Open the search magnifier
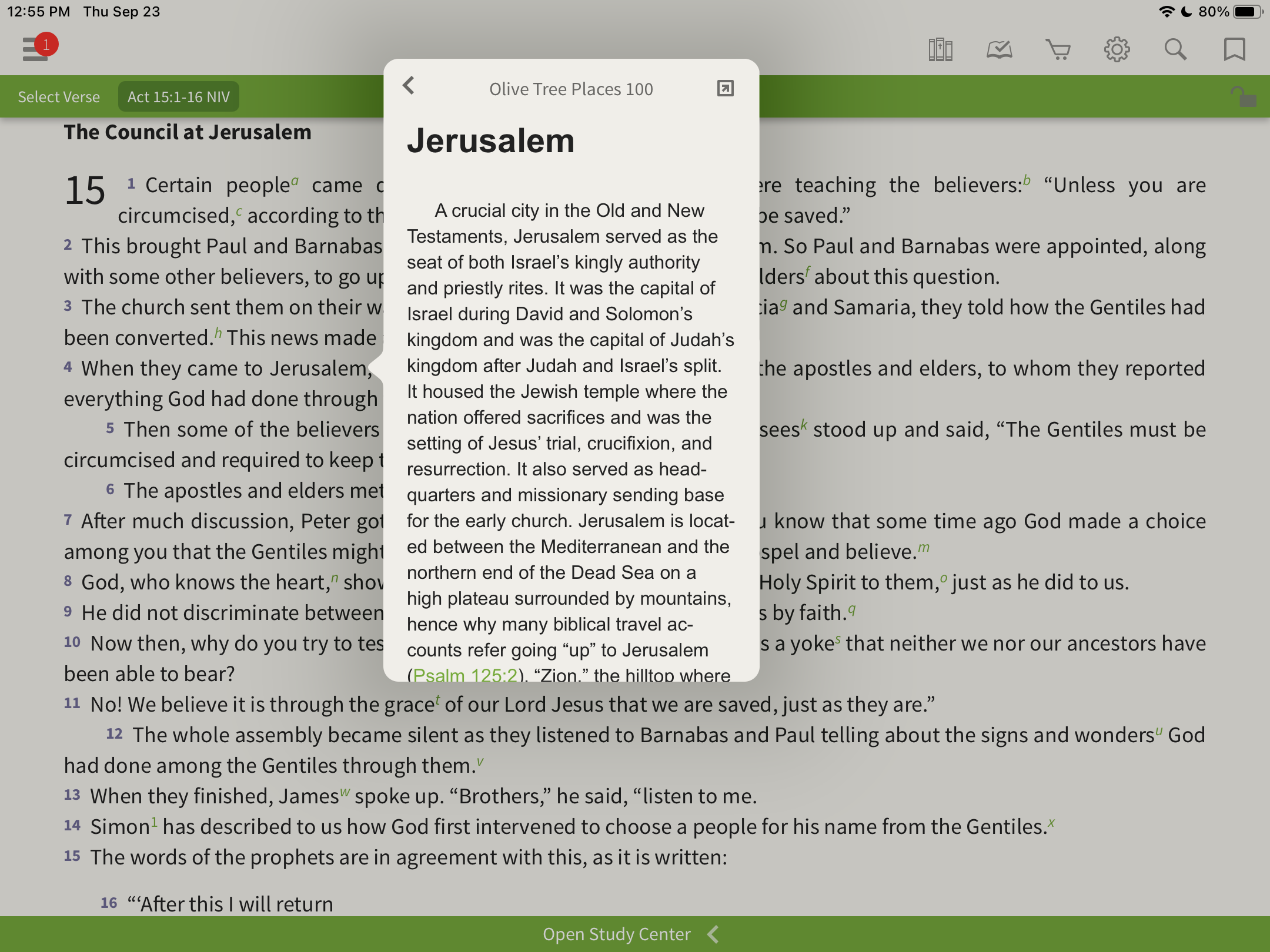Screen dimensions: 1270x952 (x=1175, y=50)
